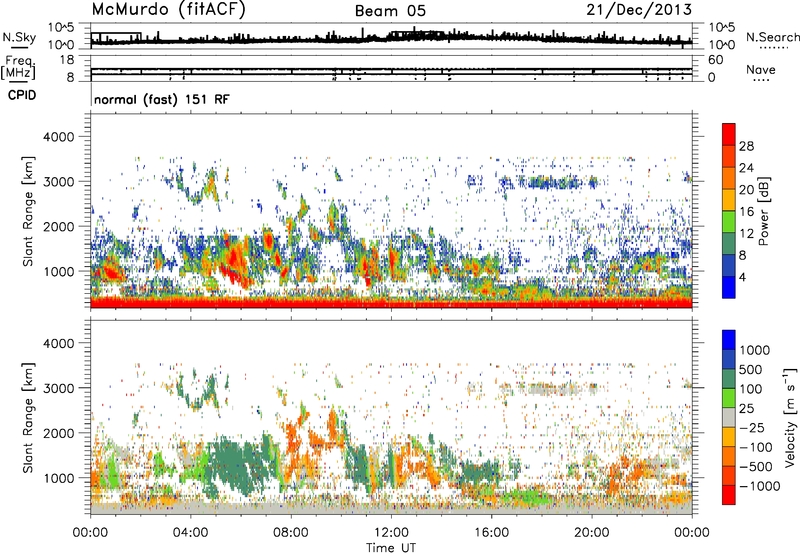
Task: Select the "4000" tick of the Power panel
Action: [58, 137]
